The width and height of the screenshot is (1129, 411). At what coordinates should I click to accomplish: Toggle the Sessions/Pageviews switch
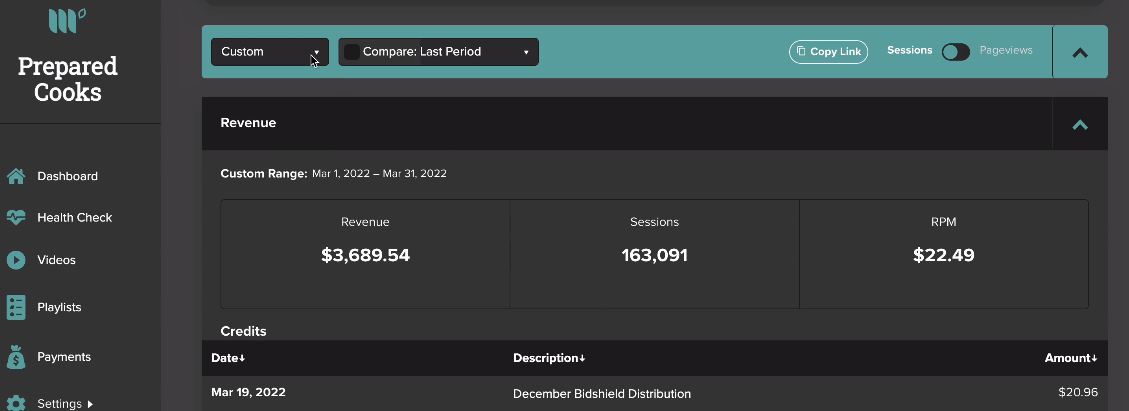click(955, 52)
